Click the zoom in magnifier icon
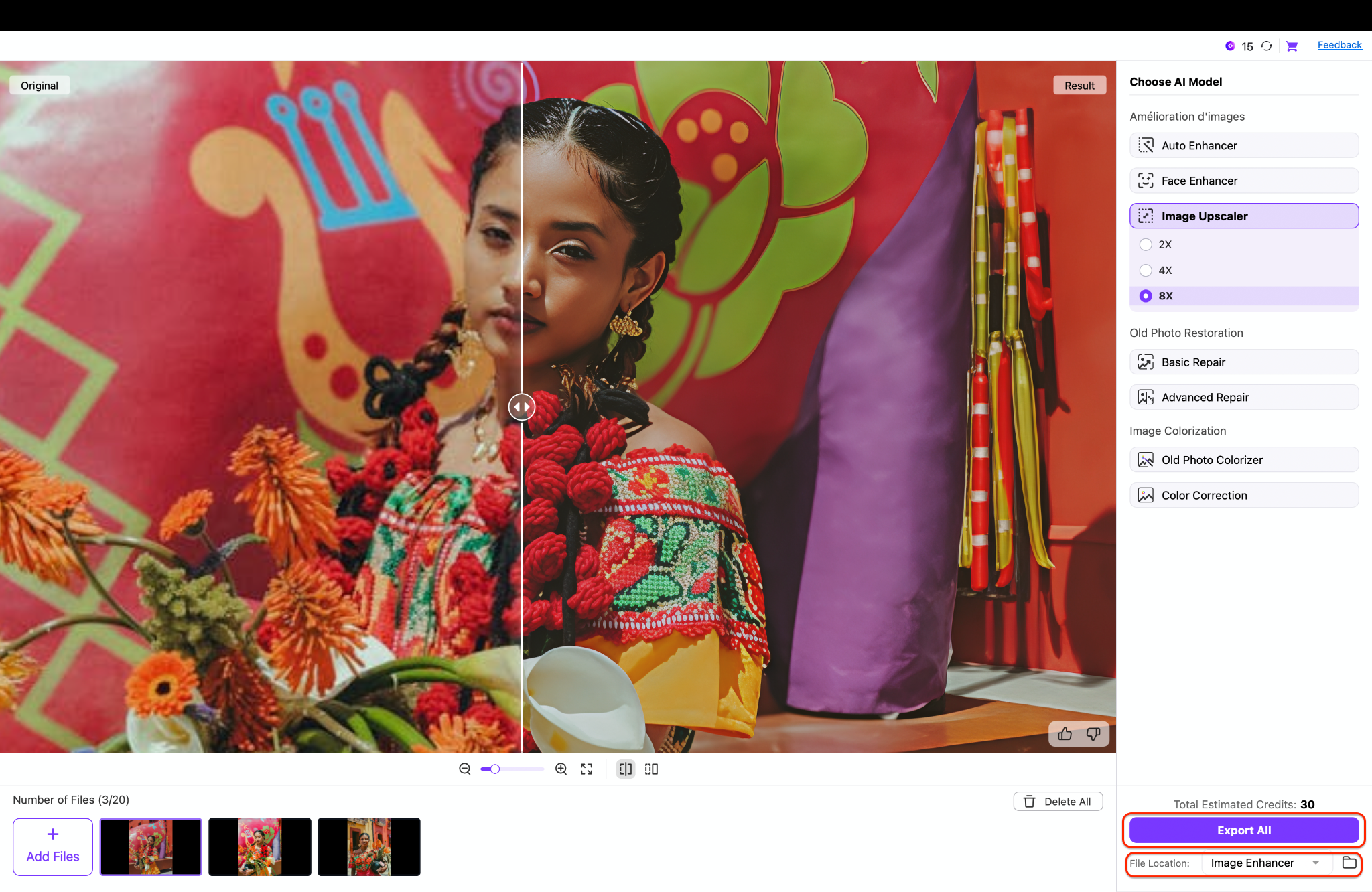This screenshot has height=892, width=1372. (560, 769)
